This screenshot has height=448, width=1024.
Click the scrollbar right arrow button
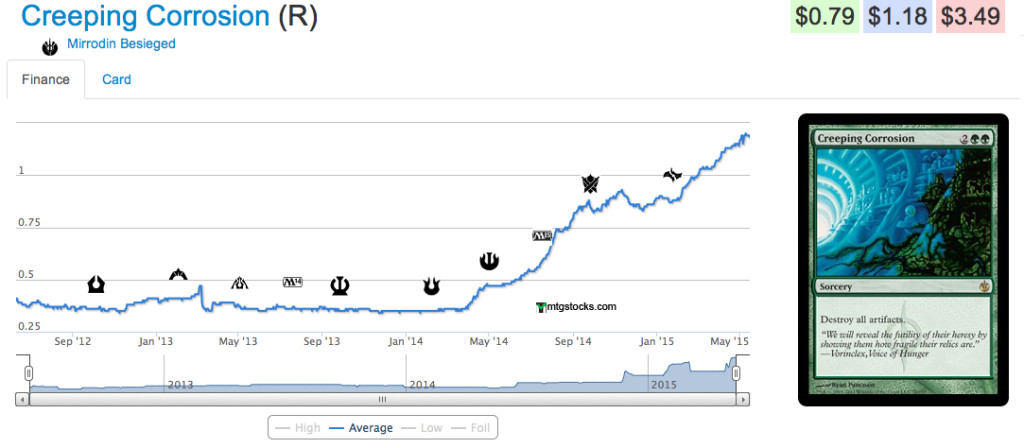point(743,398)
